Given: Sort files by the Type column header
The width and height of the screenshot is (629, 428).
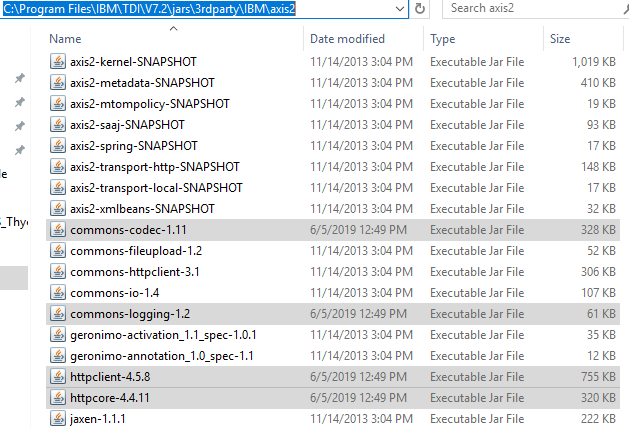Looking at the screenshot, I should 442,39.
